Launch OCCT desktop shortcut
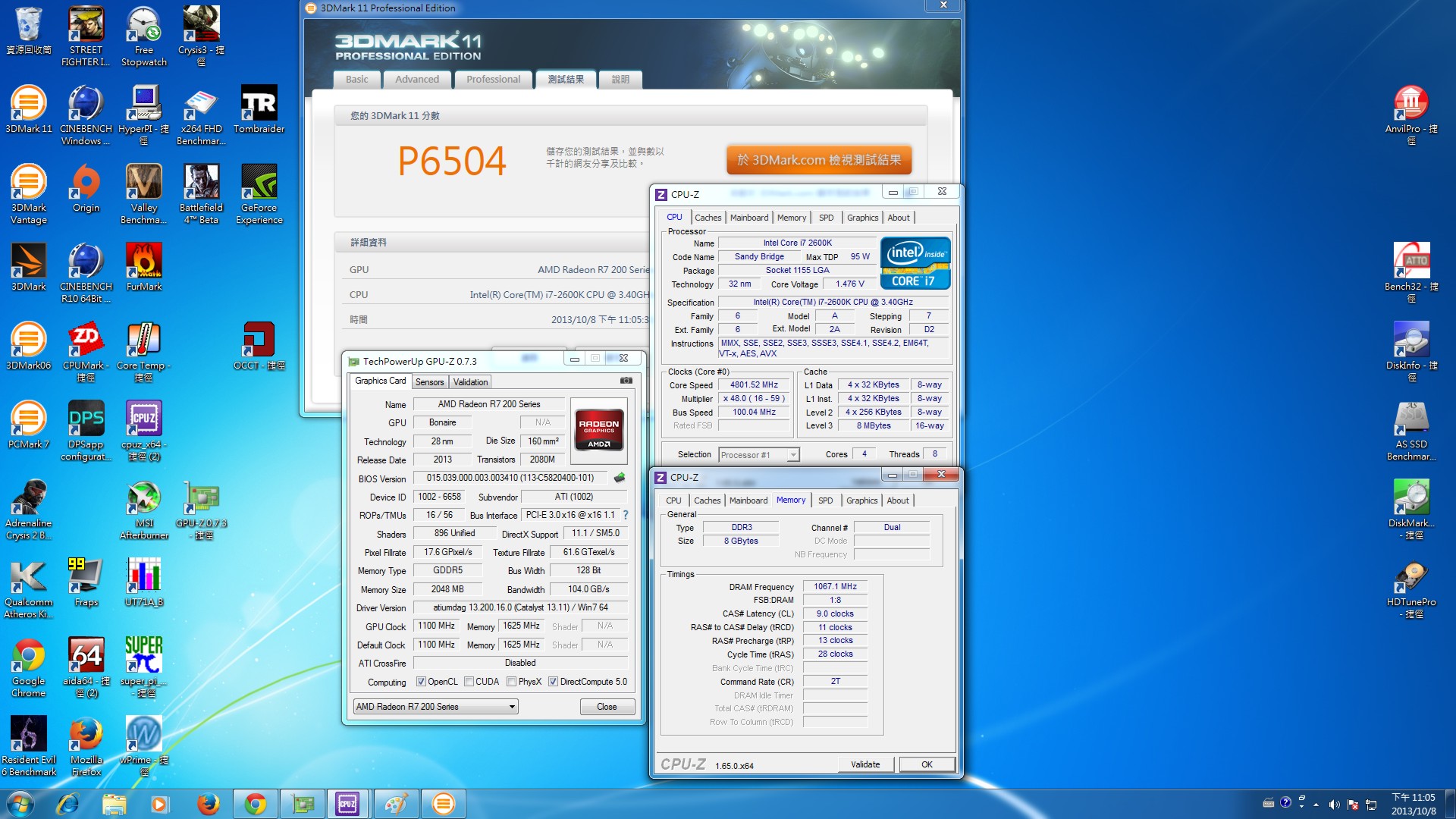 click(x=259, y=347)
